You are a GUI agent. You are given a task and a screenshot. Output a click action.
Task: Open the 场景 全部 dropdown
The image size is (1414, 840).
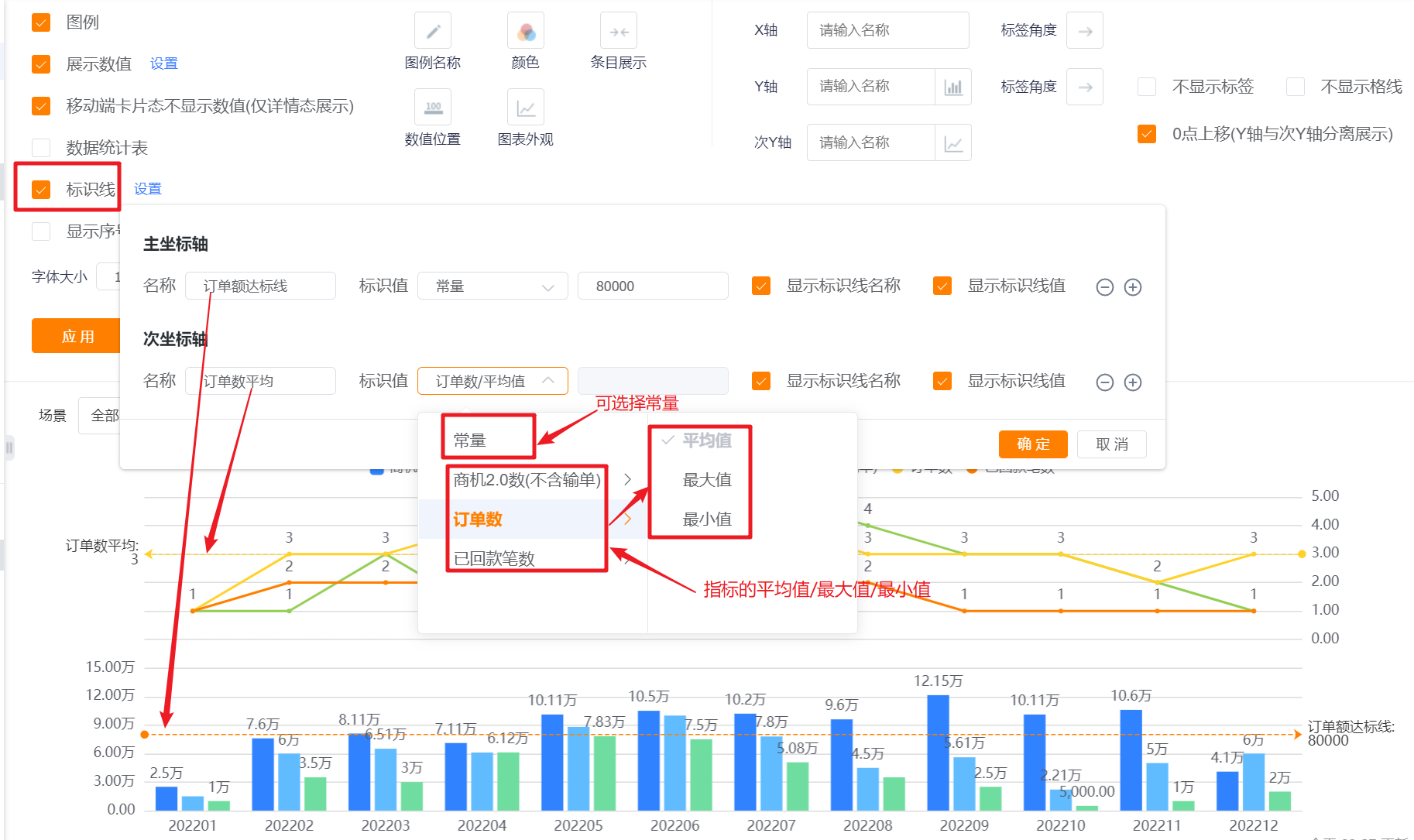point(99,416)
